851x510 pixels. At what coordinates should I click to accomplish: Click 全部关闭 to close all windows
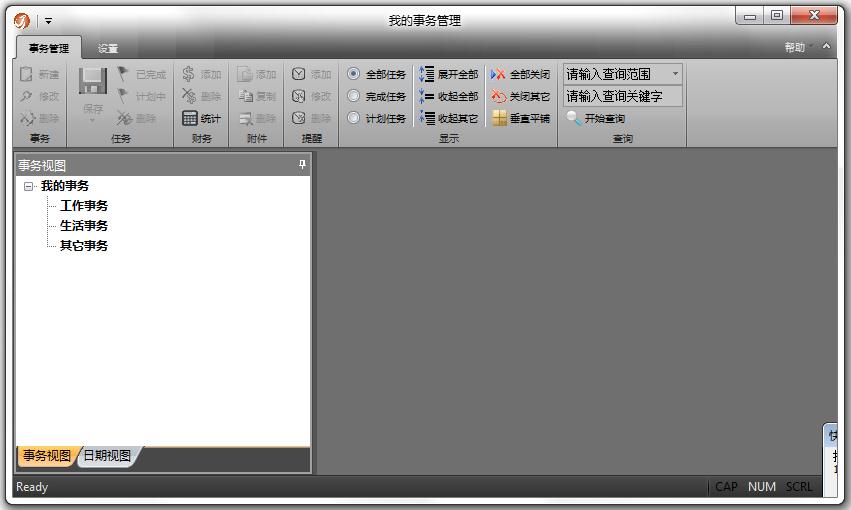click(x=520, y=74)
